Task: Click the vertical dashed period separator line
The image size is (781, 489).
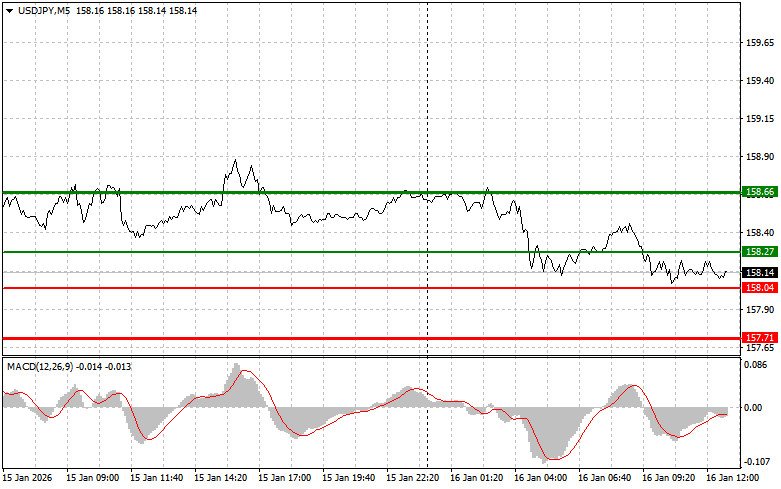Action: 427,200
